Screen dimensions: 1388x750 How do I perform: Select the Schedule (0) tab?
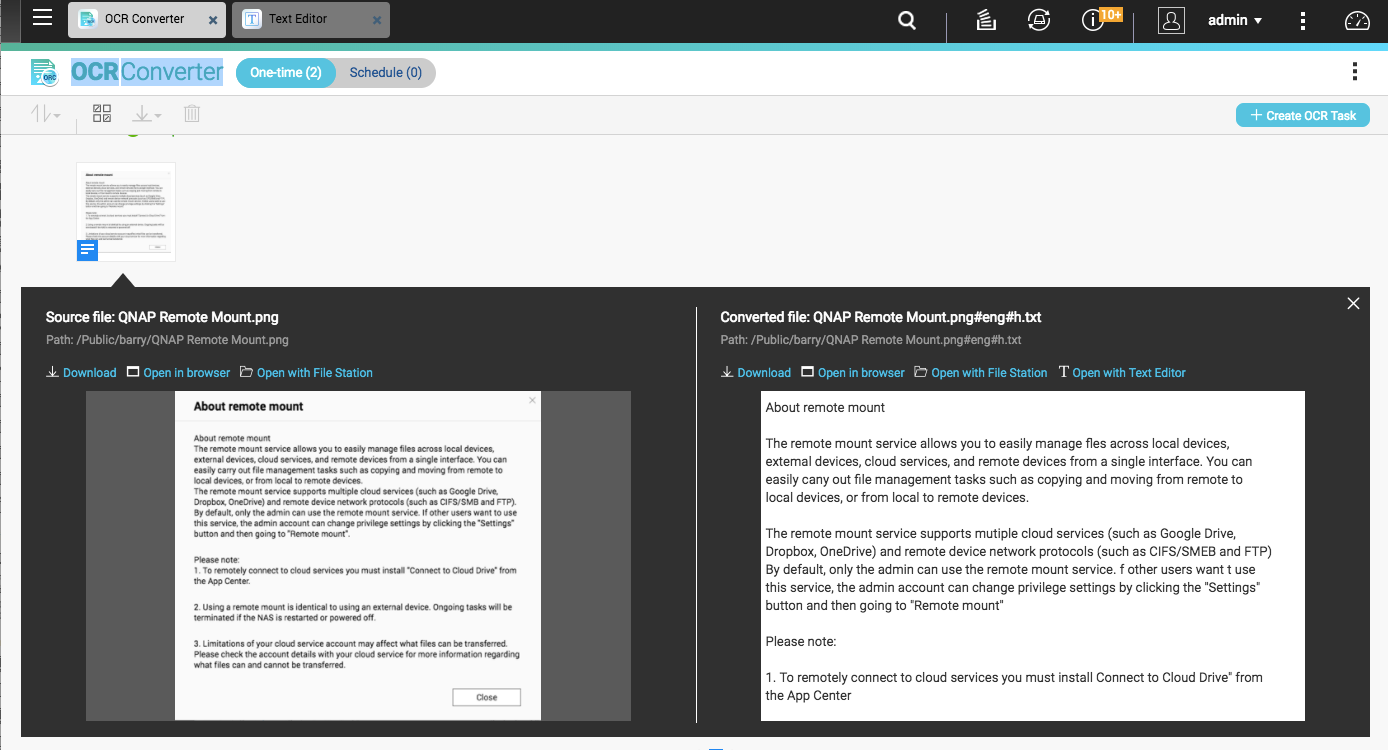point(386,73)
